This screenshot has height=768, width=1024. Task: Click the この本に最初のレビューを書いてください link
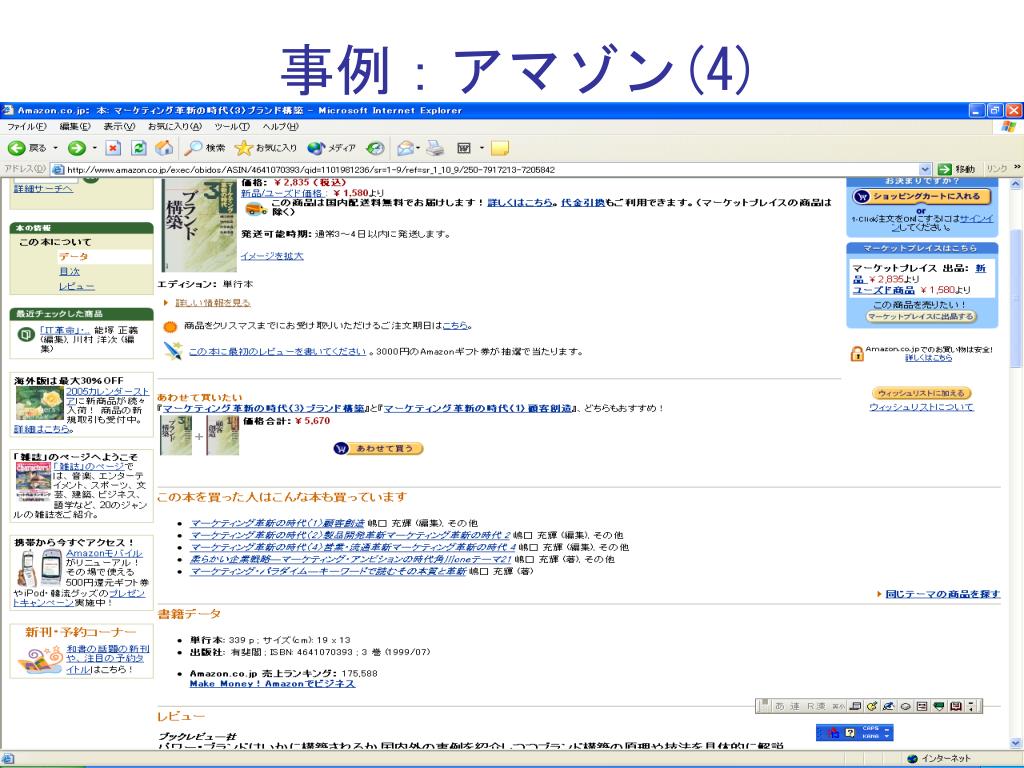(x=277, y=351)
